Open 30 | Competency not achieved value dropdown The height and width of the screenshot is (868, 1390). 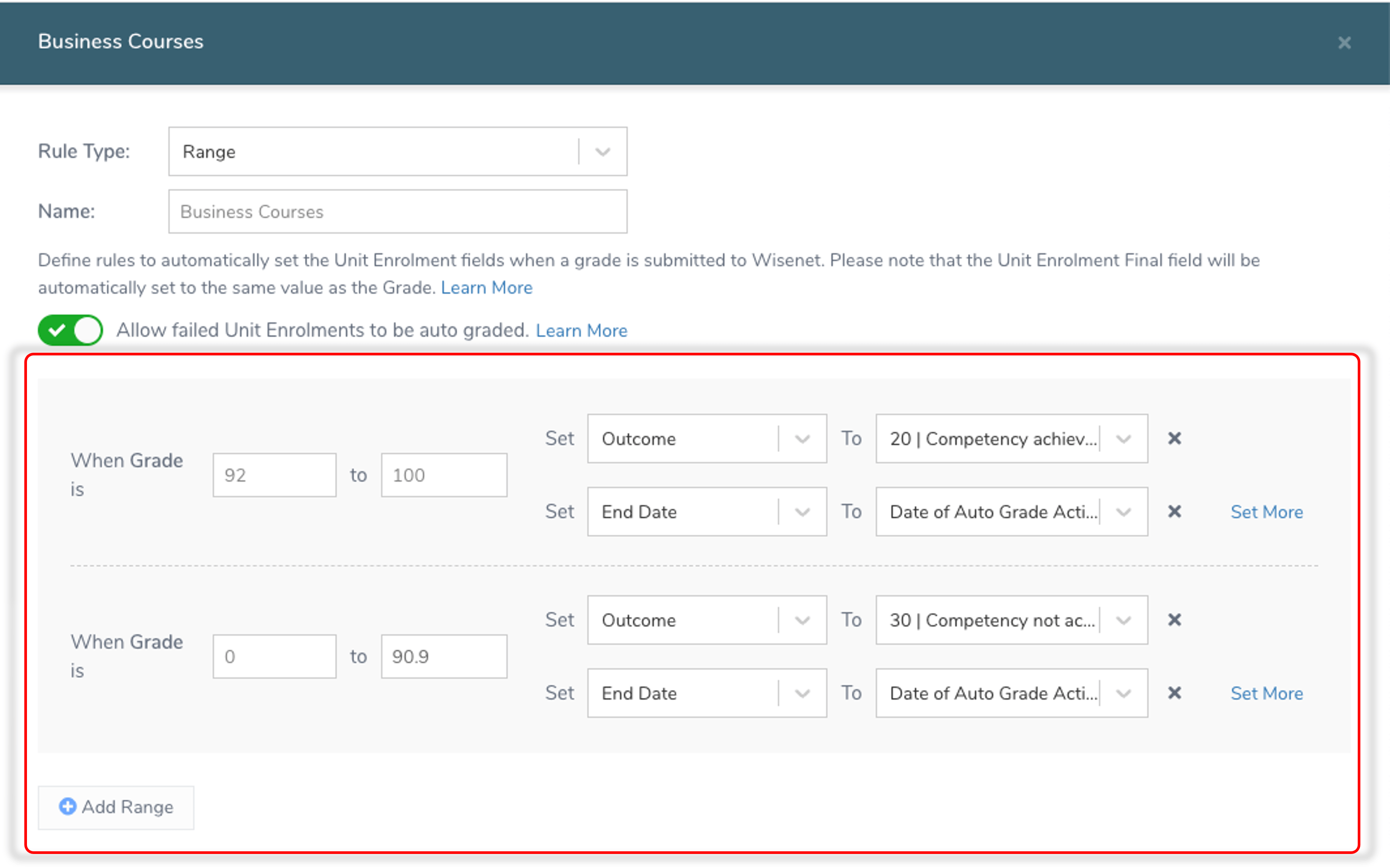tap(1012, 620)
